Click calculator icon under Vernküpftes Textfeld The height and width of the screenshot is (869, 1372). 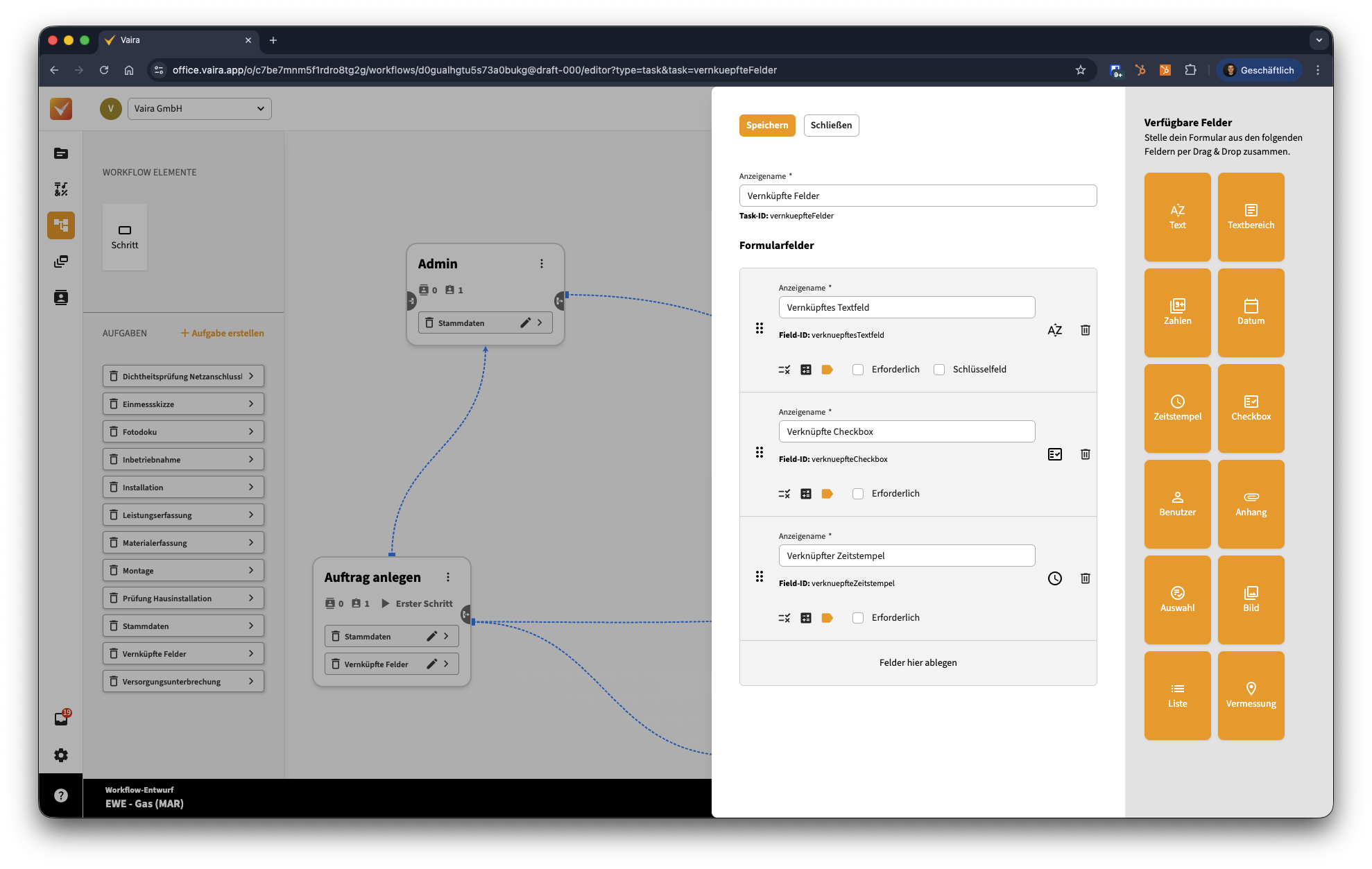805,370
